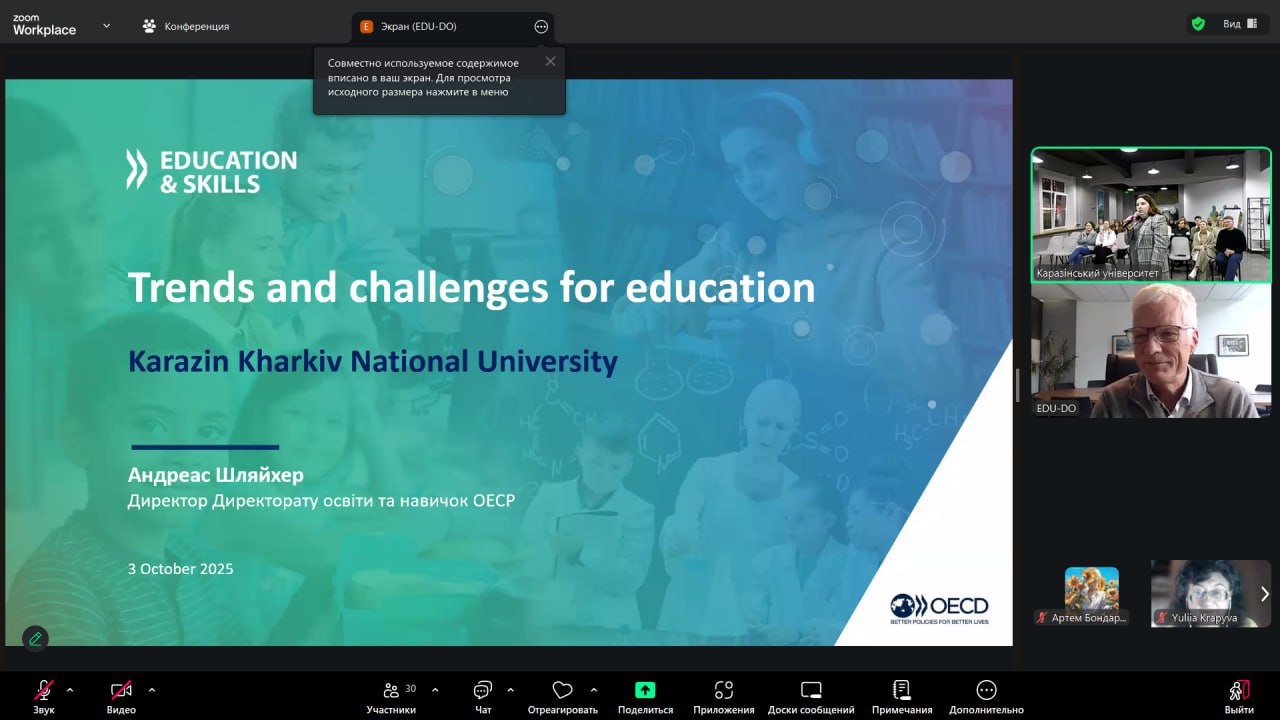
Task: Show next participants with right arrow
Action: click(1264, 594)
